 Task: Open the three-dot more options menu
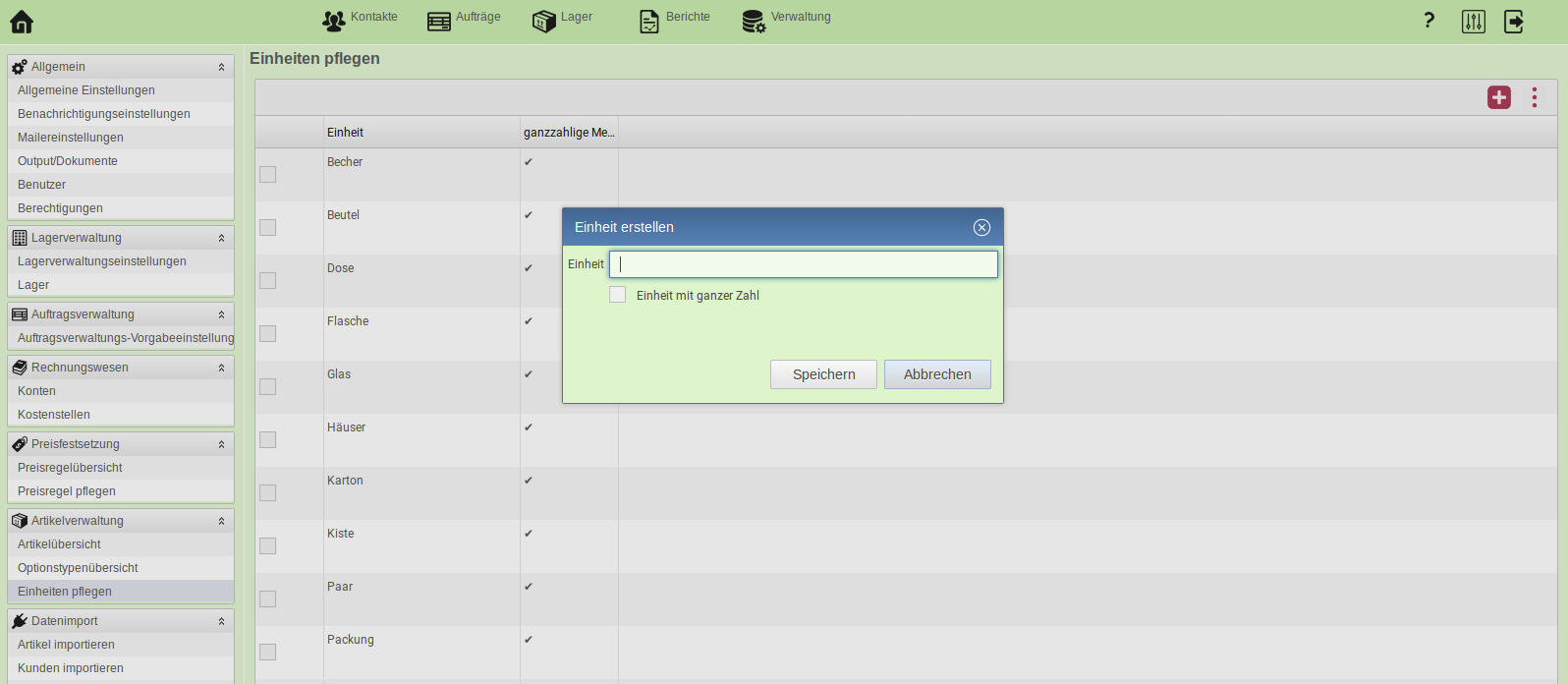pos(1534,97)
